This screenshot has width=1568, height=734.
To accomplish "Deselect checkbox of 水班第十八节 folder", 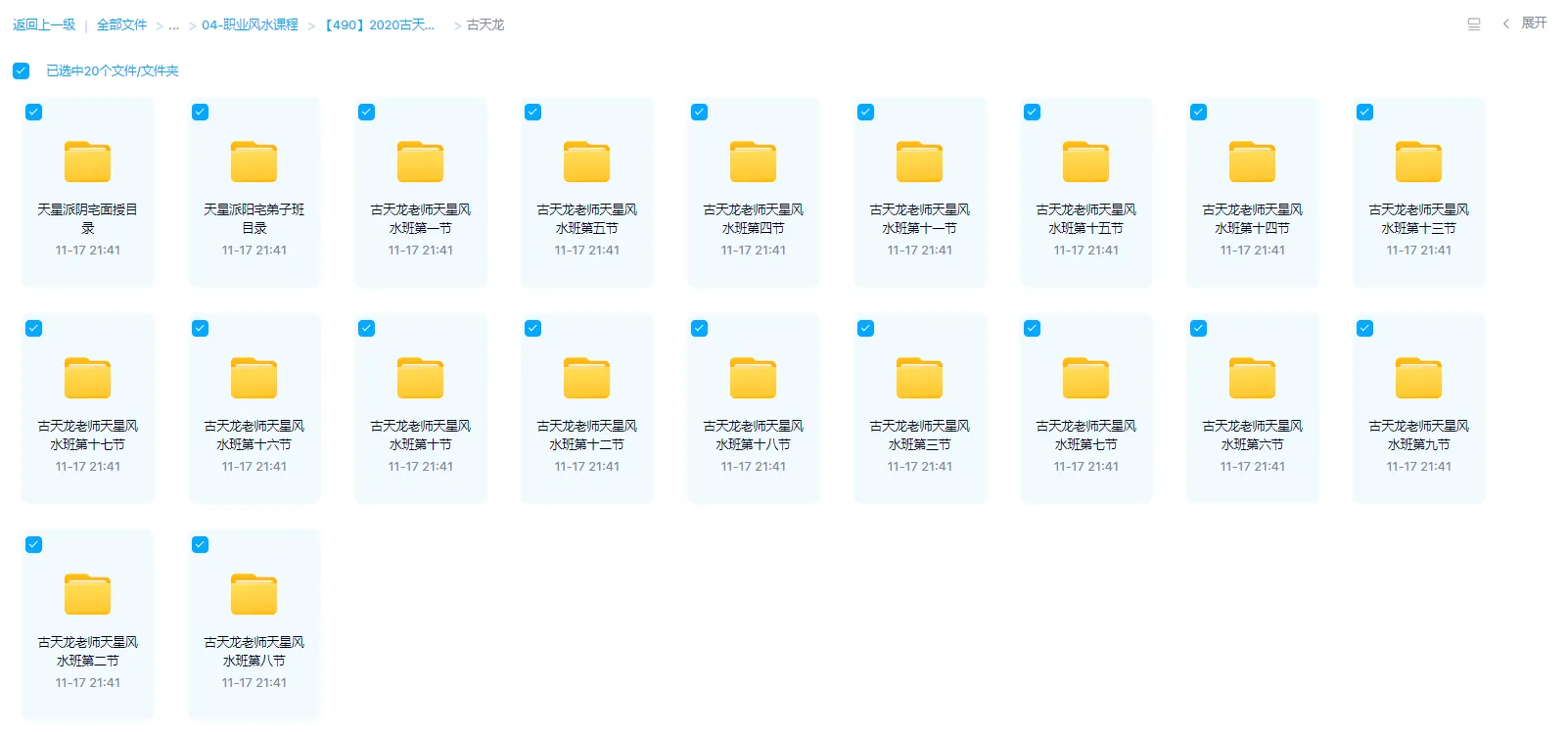I will pyautogui.click(x=699, y=328).
